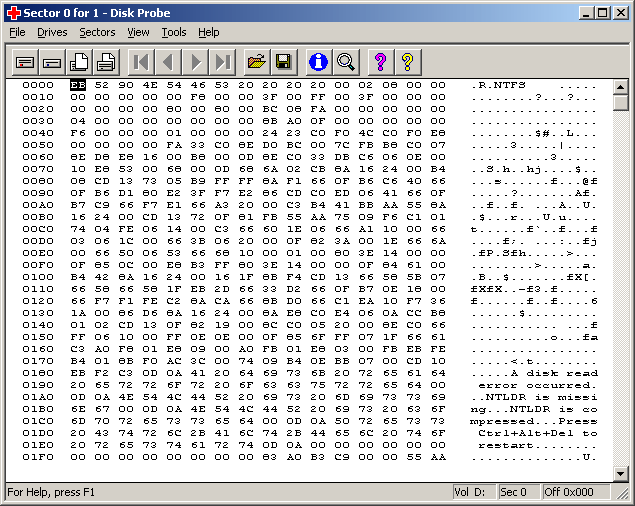The width and height of the screenshot is (635, 506).
Task: Click the scrollbar down arrow
Action: point(620,473)
